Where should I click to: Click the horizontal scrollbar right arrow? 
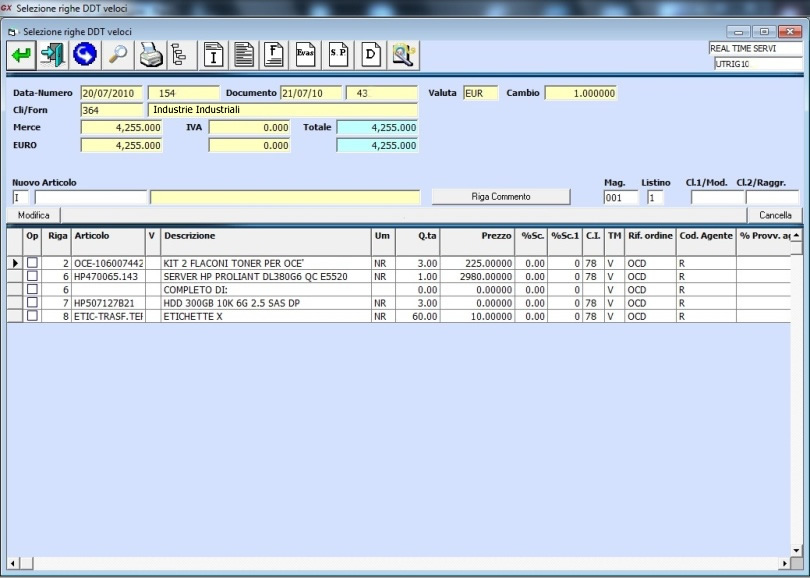click(x=785, y=563)
